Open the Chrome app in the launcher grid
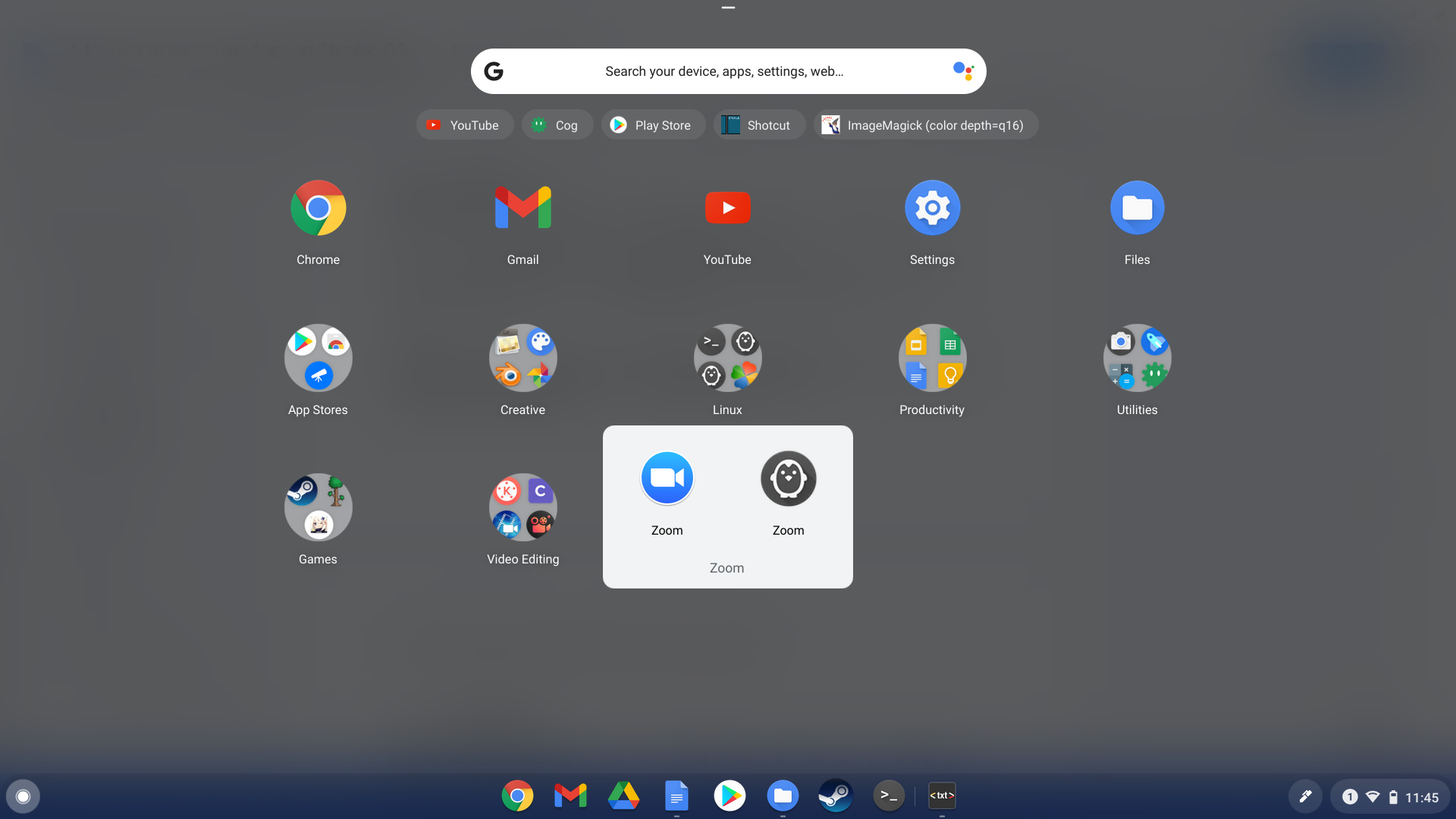 coord(318,208)
